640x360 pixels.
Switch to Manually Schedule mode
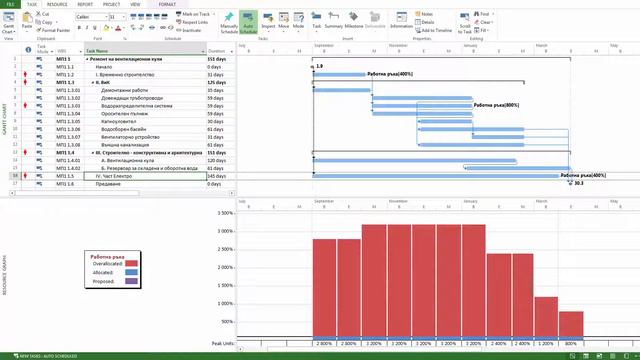click(x=229, y=23)
